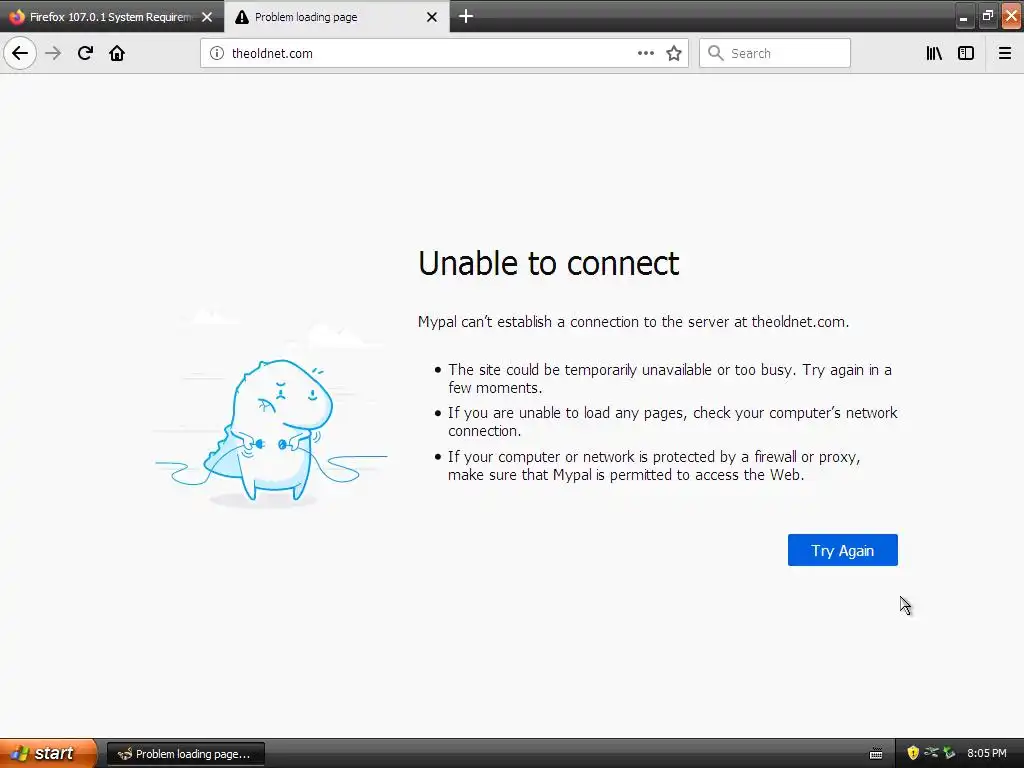Switch to Firefox 107.0.1 System Requirements tab
Image resolution: width=1024 pixels, height=768 pixels.
(x=112, y=17)
